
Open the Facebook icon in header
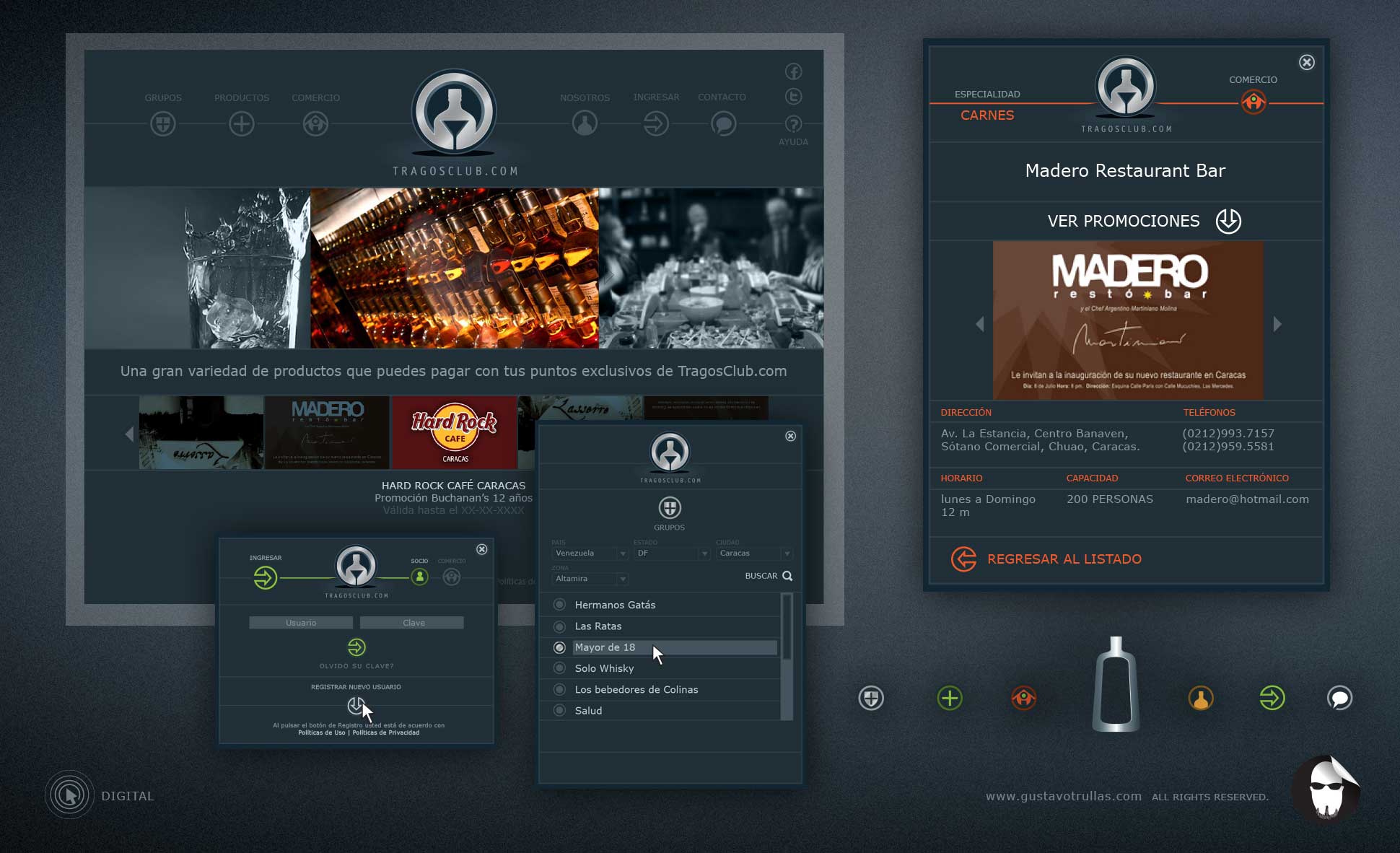coord(793,71)
